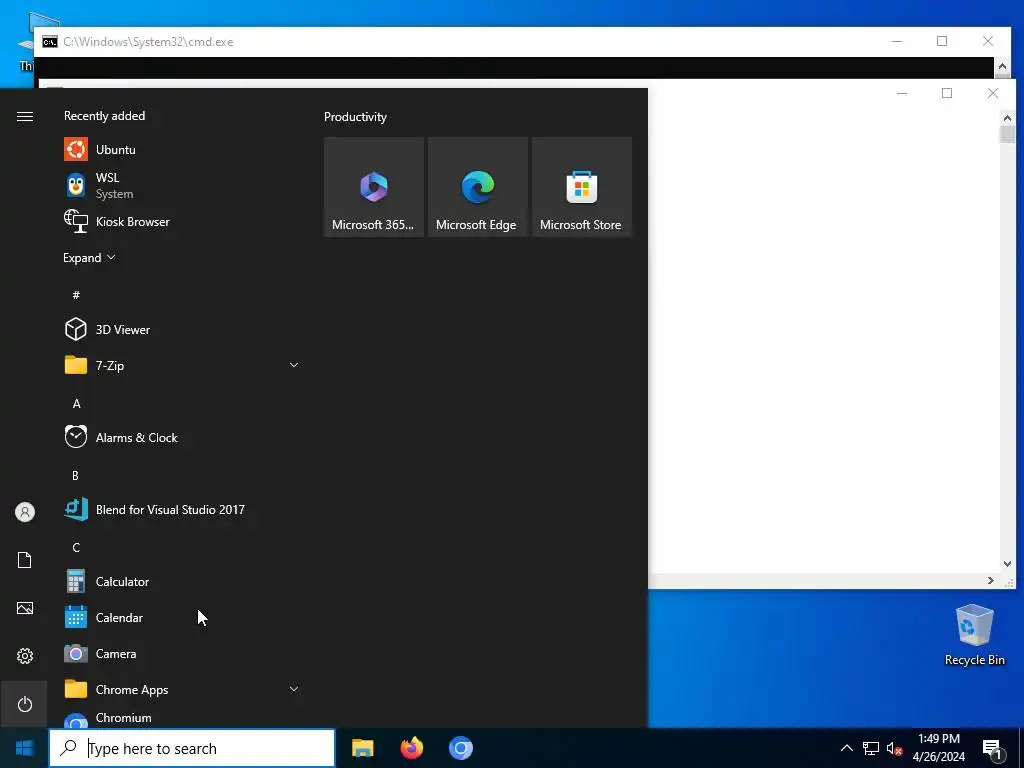Open the Microsoft 365 tile

[x=374, y=187]
